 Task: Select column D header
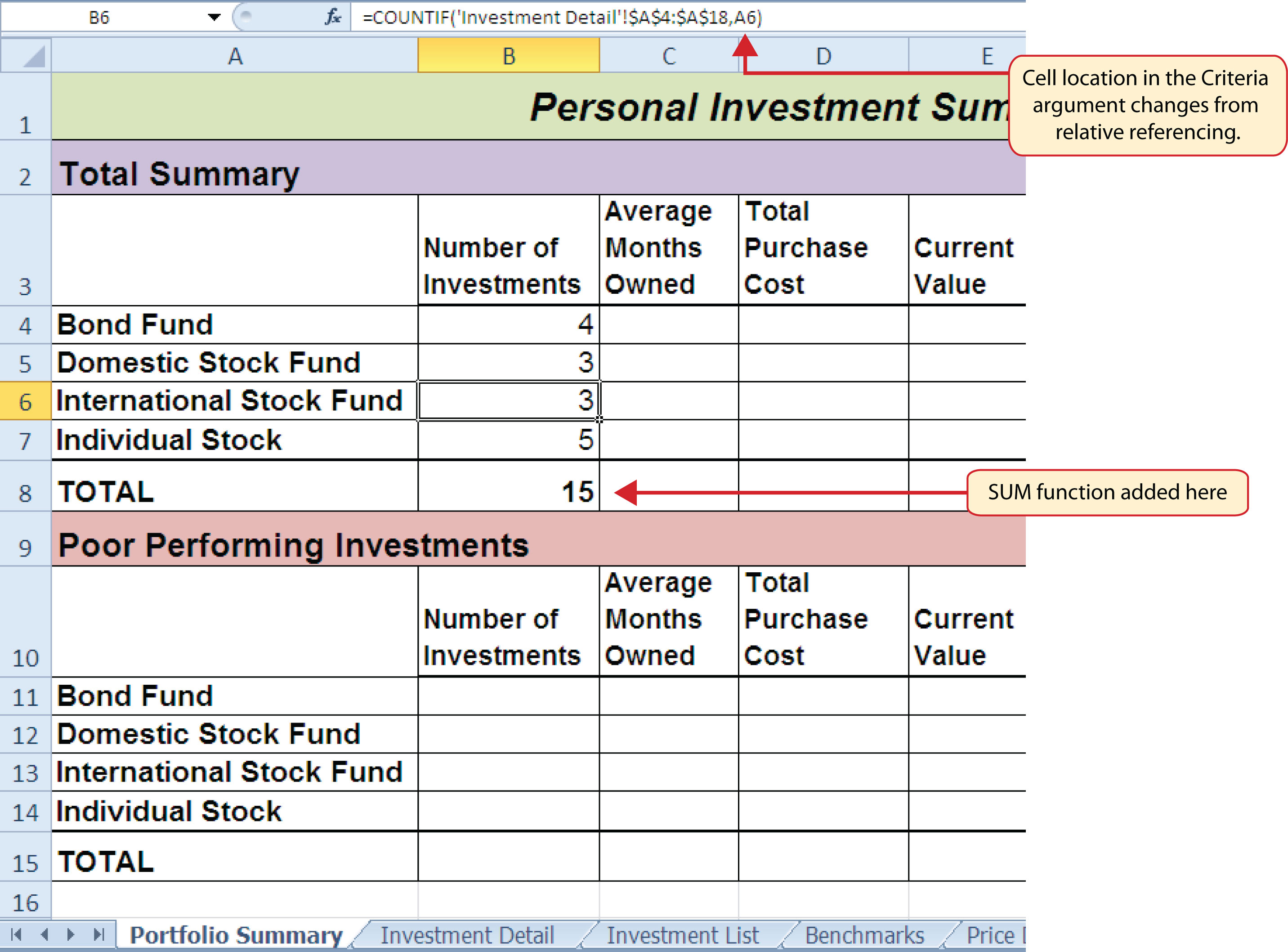824,56
